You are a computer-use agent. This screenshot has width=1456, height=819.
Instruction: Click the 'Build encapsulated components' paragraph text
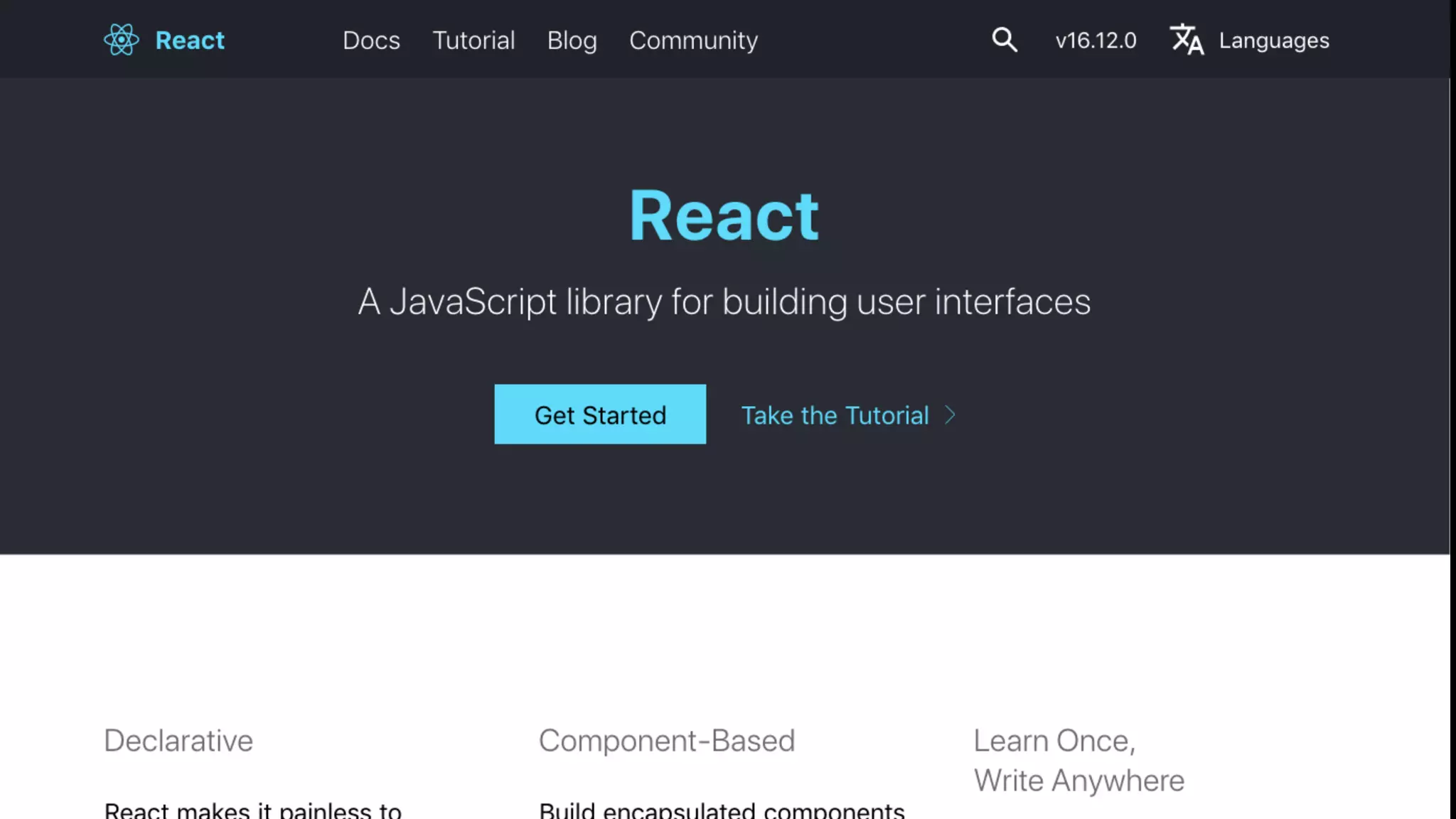[x=722, y=810]
